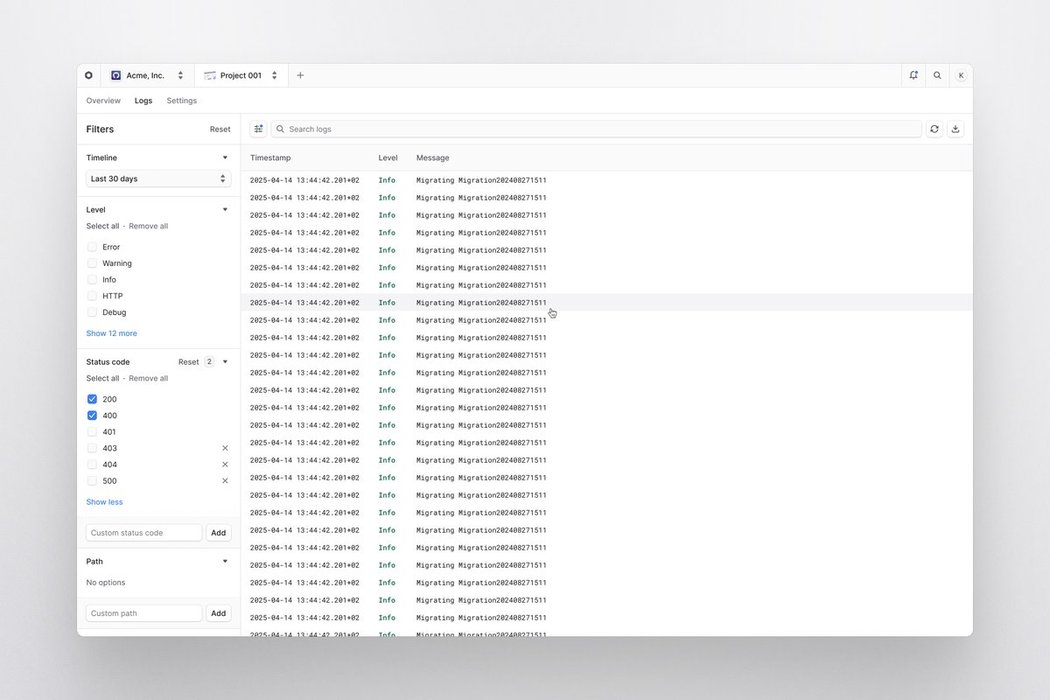Image resolution: width=1050 pixels, height=700 pixels.
Task: Open user avatar K menu
Action: point(961,76)
